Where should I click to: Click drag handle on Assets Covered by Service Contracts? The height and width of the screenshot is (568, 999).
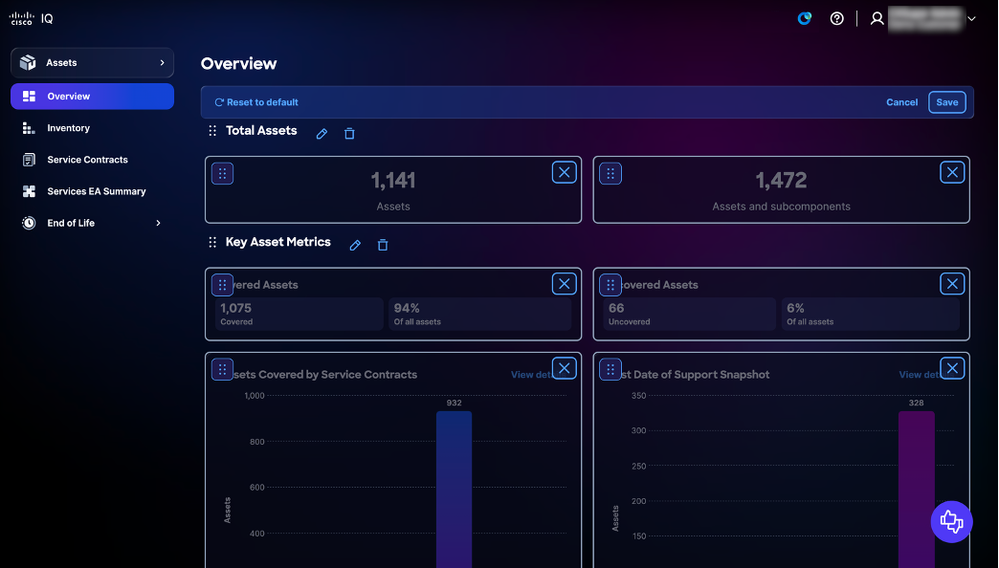pyautogui.click(x=222, y=369)
